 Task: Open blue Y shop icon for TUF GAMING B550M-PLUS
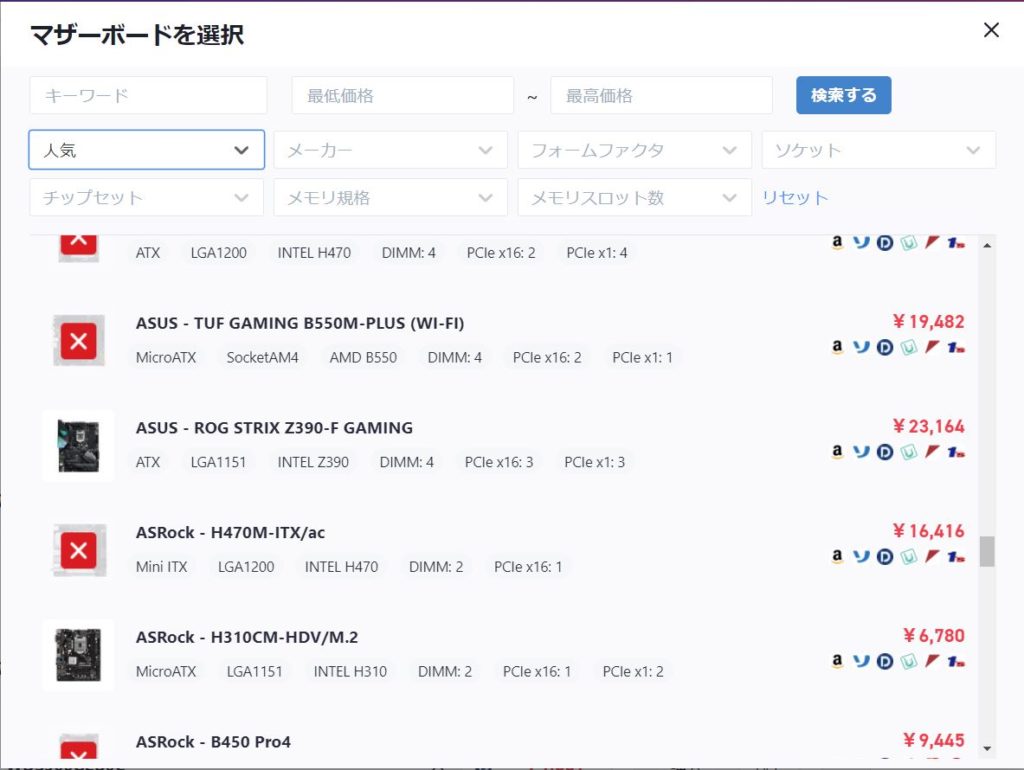[x=861, y=347]
